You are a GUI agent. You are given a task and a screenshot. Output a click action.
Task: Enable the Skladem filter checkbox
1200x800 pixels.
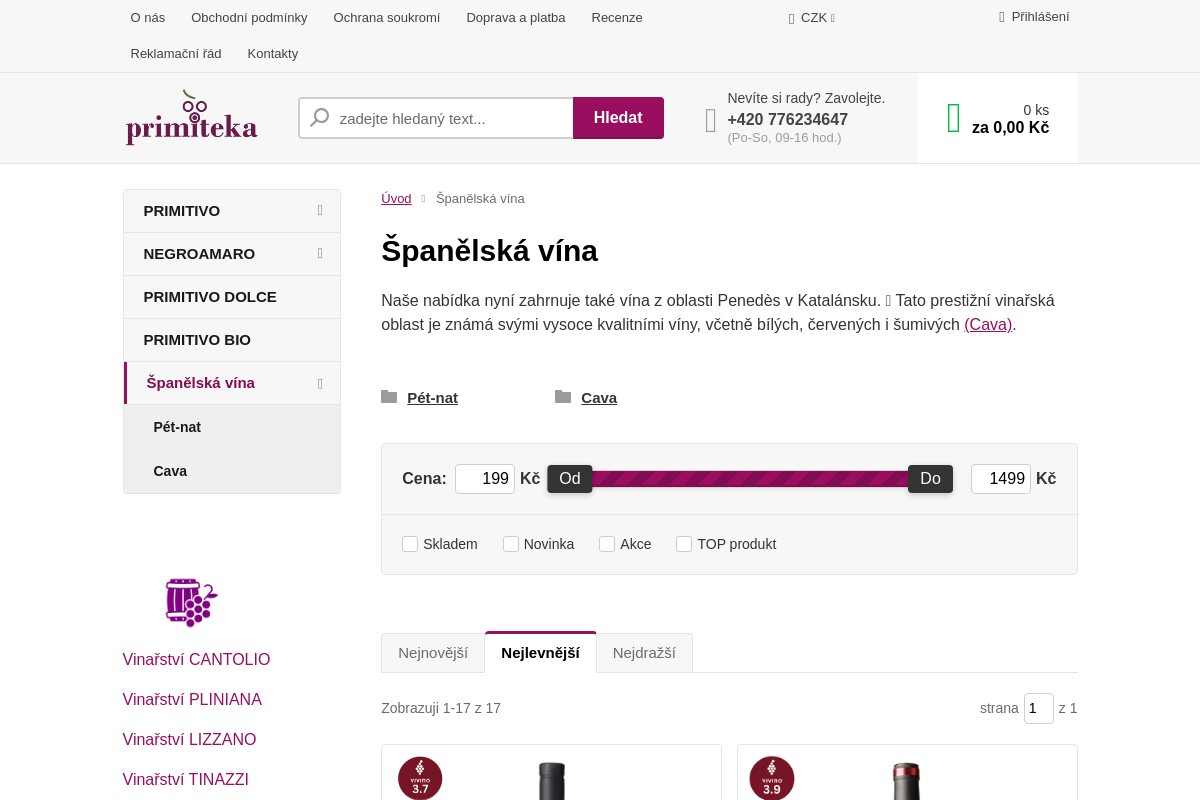[410, 544]
